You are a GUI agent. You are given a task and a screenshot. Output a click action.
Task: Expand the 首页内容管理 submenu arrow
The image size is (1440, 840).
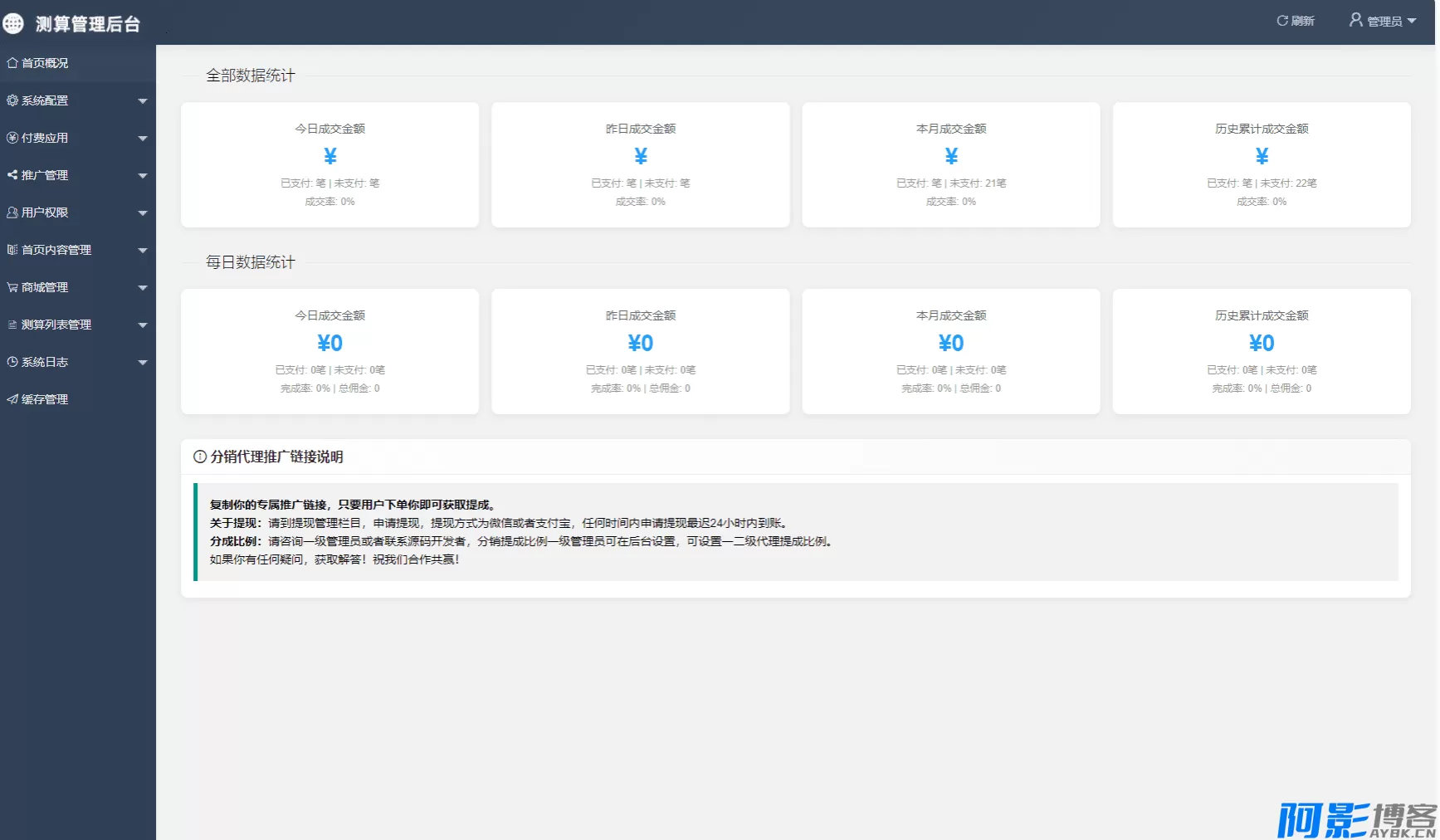(143, 251)
